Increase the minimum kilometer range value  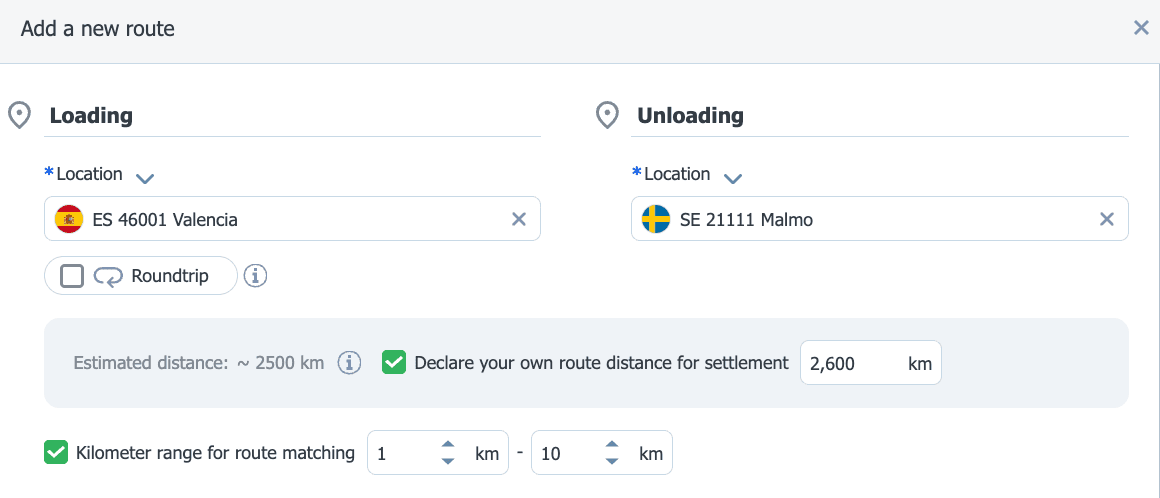click(447, 445)
